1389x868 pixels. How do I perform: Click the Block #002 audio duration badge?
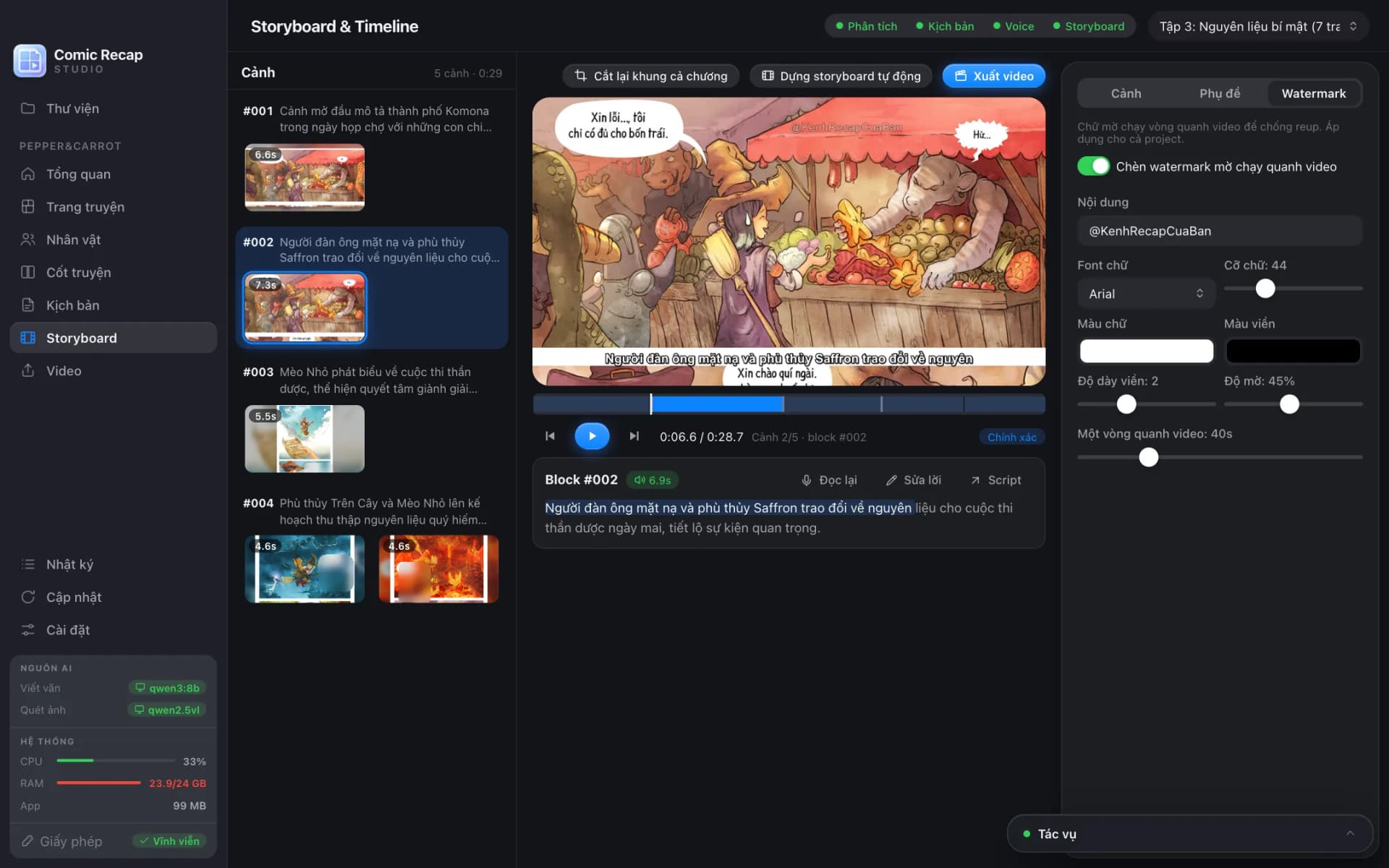(653, 480)
